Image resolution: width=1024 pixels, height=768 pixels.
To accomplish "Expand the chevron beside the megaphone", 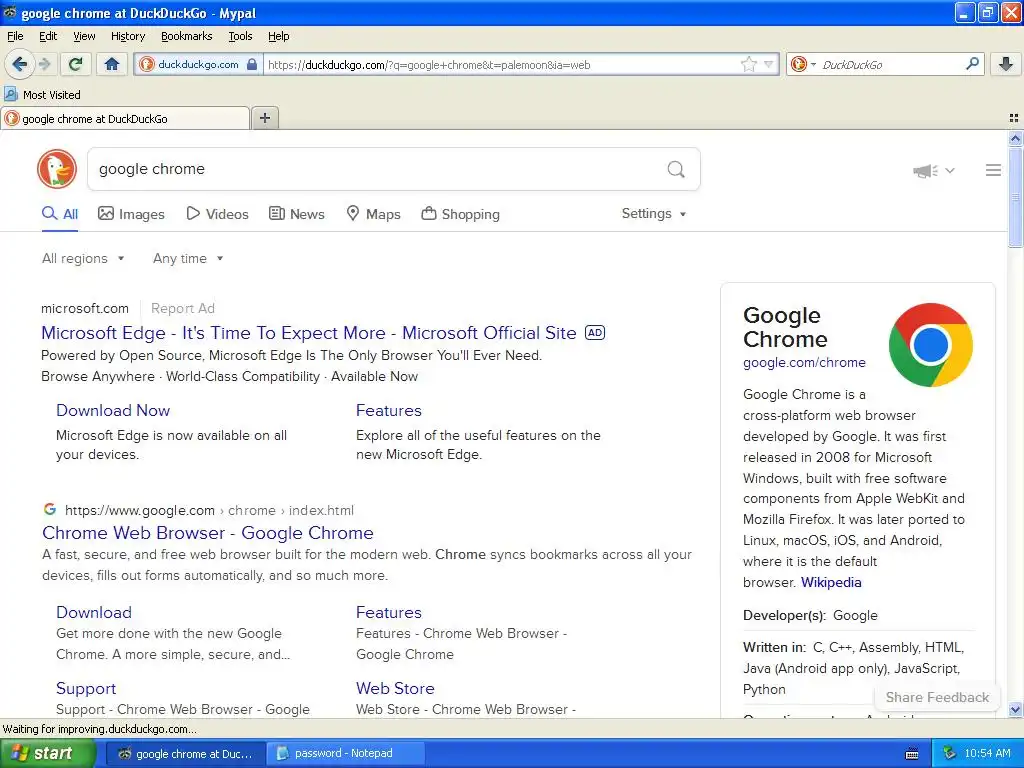I will tap(950, 170).
